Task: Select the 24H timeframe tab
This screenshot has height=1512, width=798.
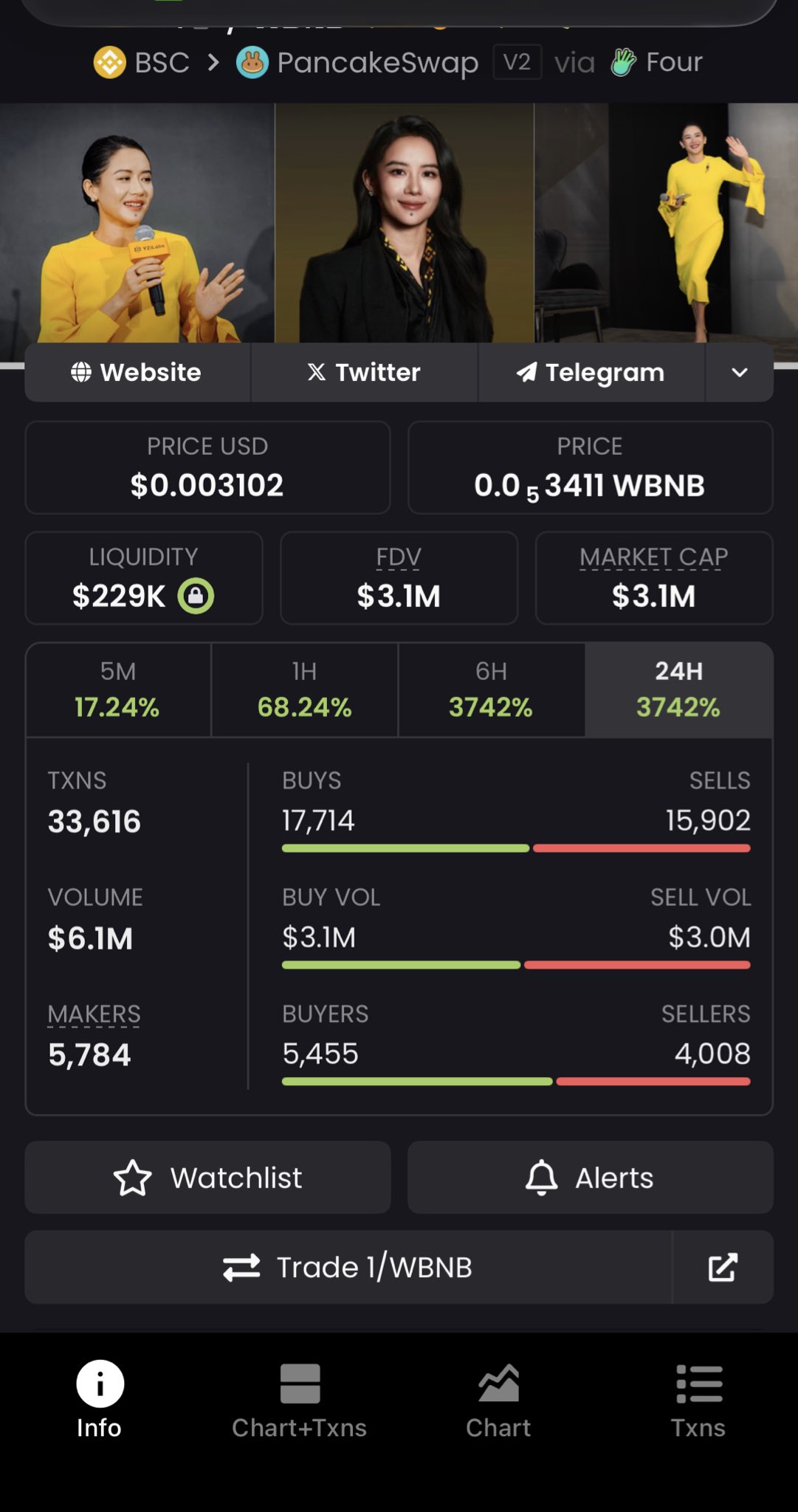Action: click(678, 690)
